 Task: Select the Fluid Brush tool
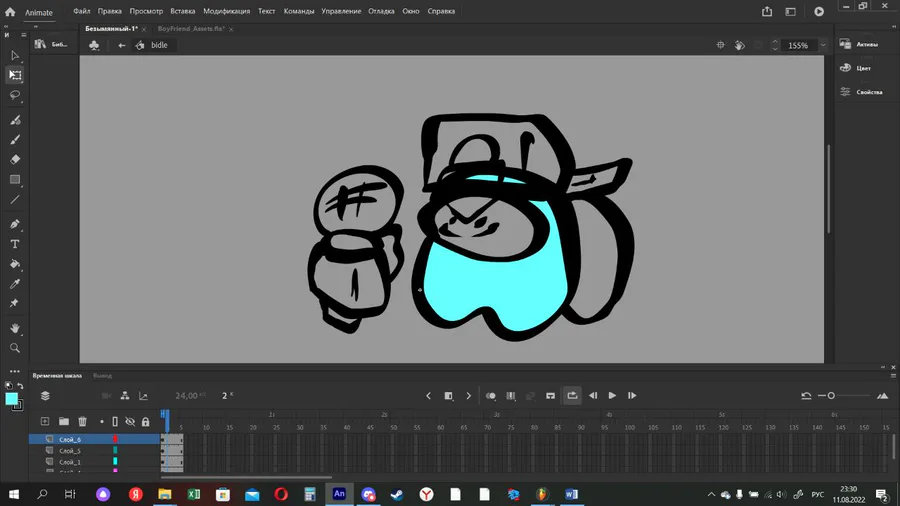[x=15, y=120]
